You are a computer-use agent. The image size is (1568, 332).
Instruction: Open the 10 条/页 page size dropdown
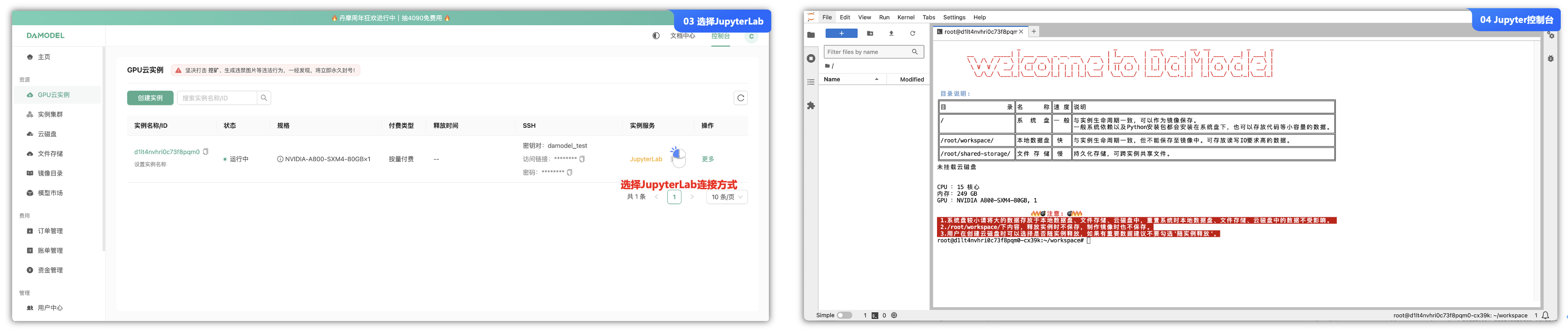point(727,197)
